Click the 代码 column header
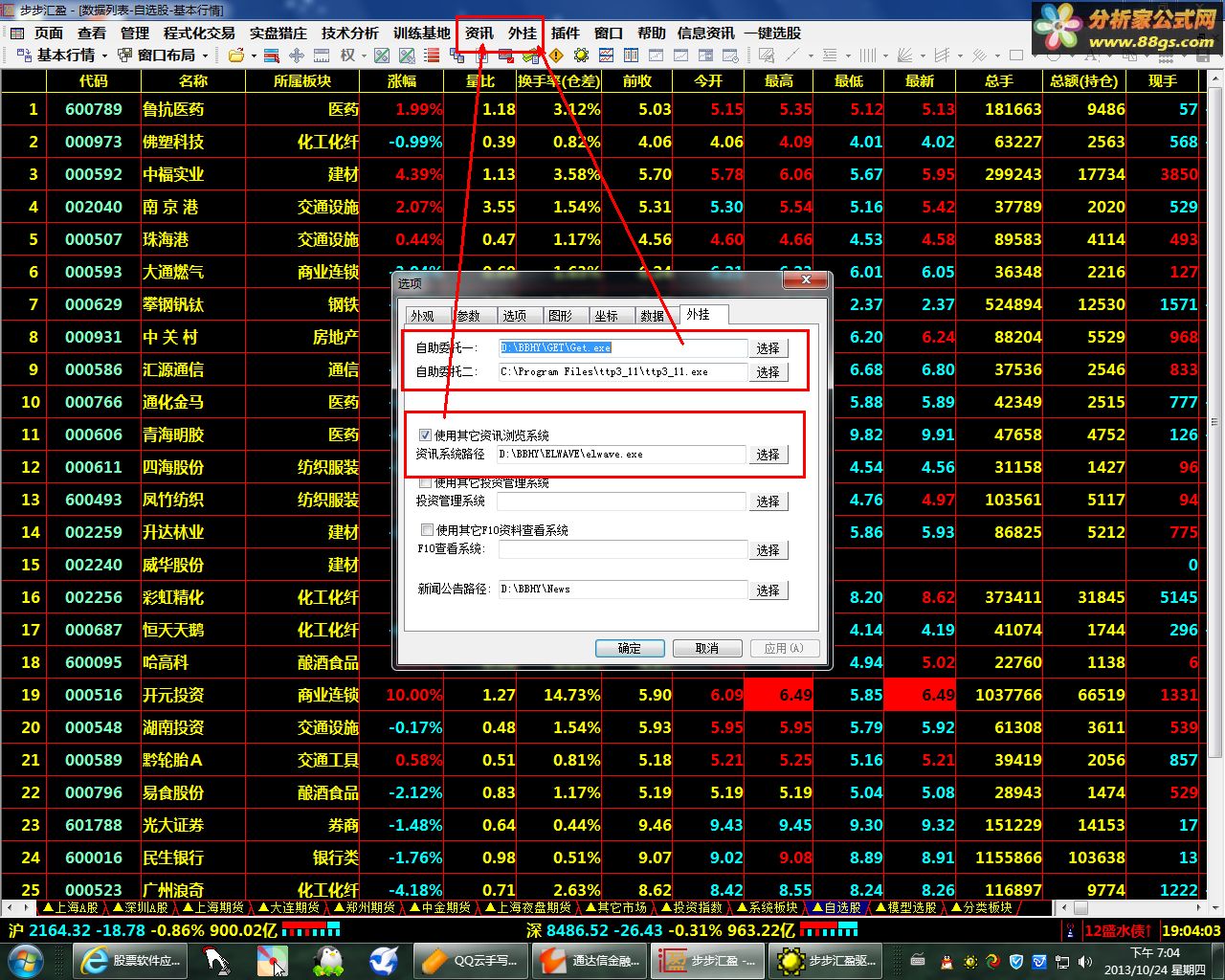 click(x=94, y=81)
